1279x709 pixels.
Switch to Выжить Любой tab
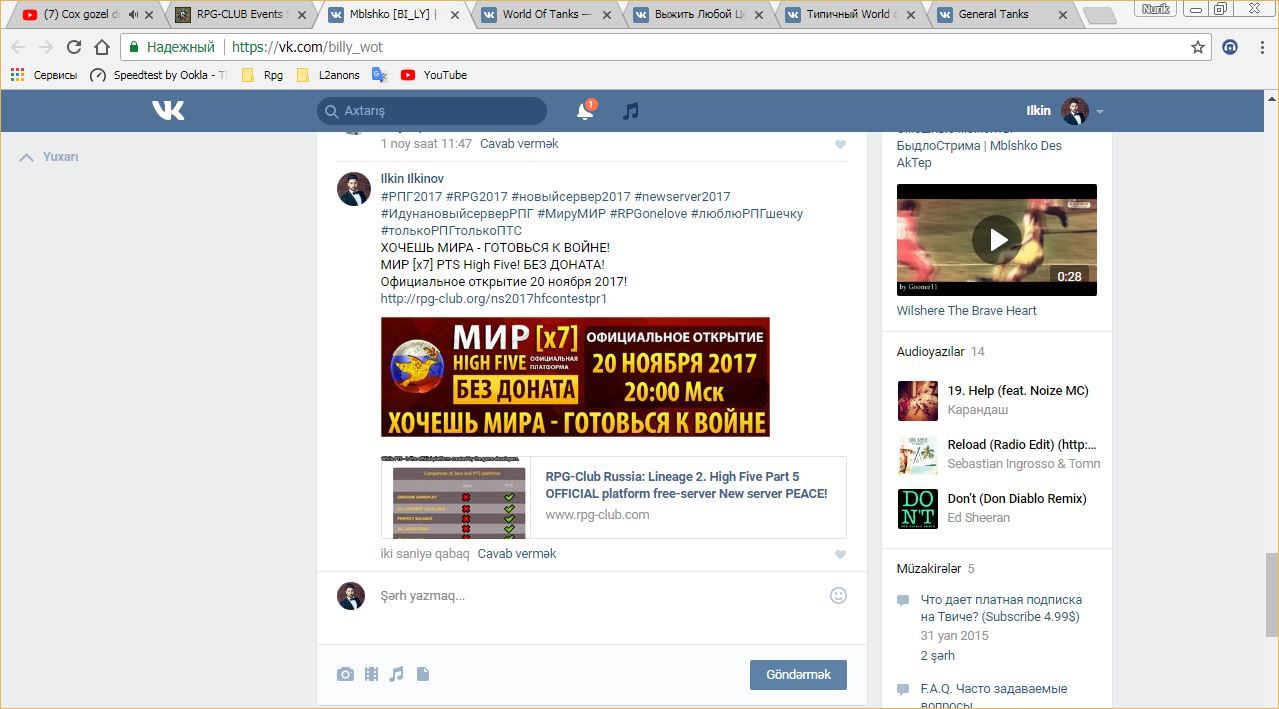pyautogui.click(x=698, y=15)
